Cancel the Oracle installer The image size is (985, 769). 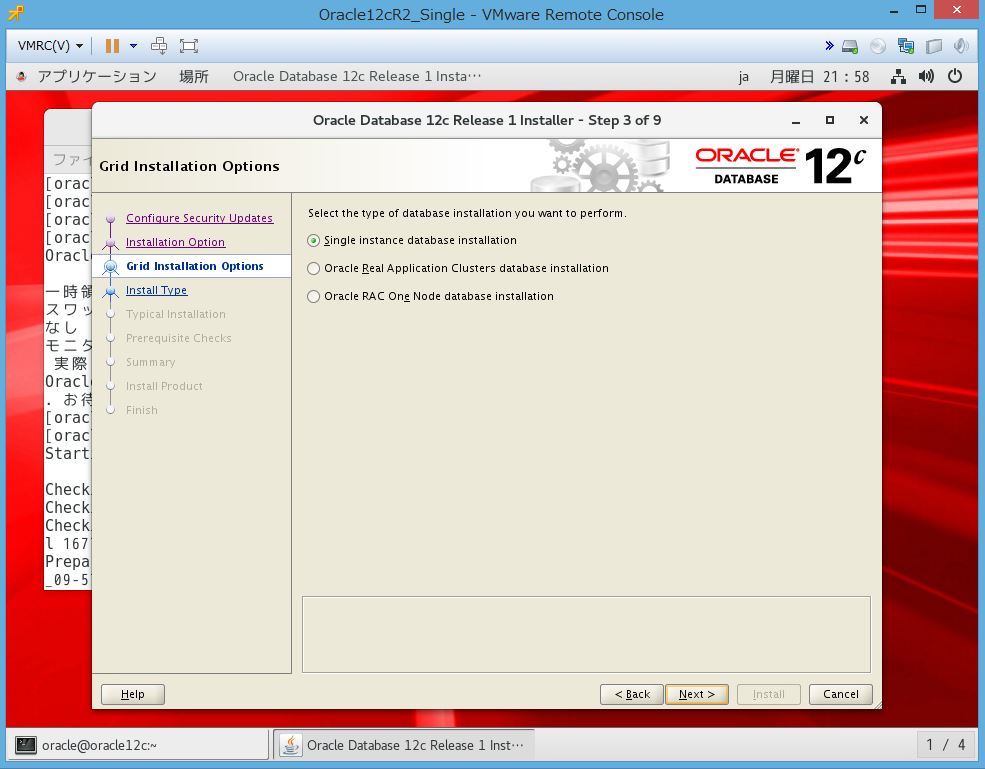coord(841,694)
